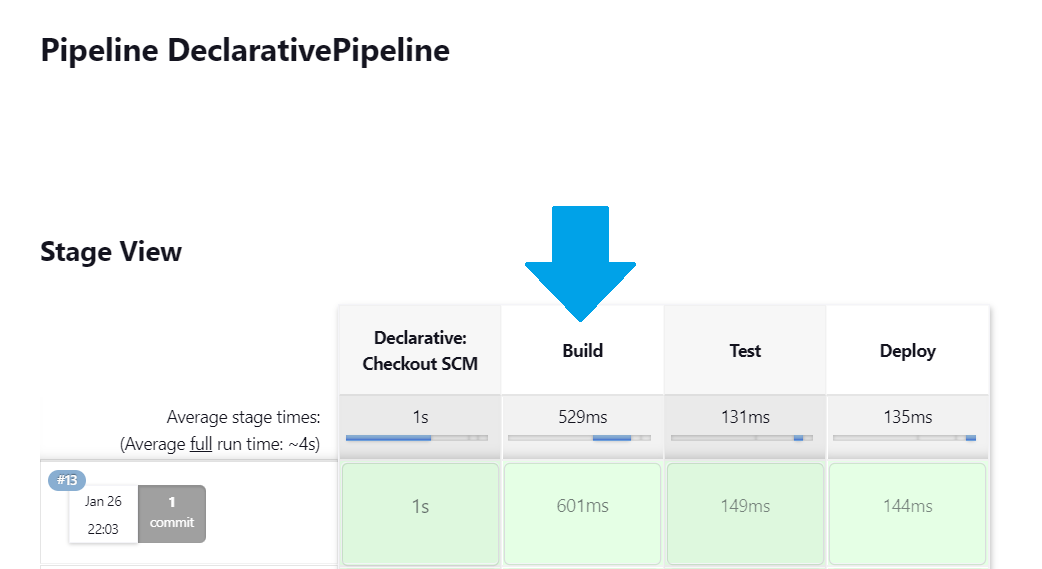
Task: Open the Checkout SCM 1s run cell
Action: click(420, 514)
